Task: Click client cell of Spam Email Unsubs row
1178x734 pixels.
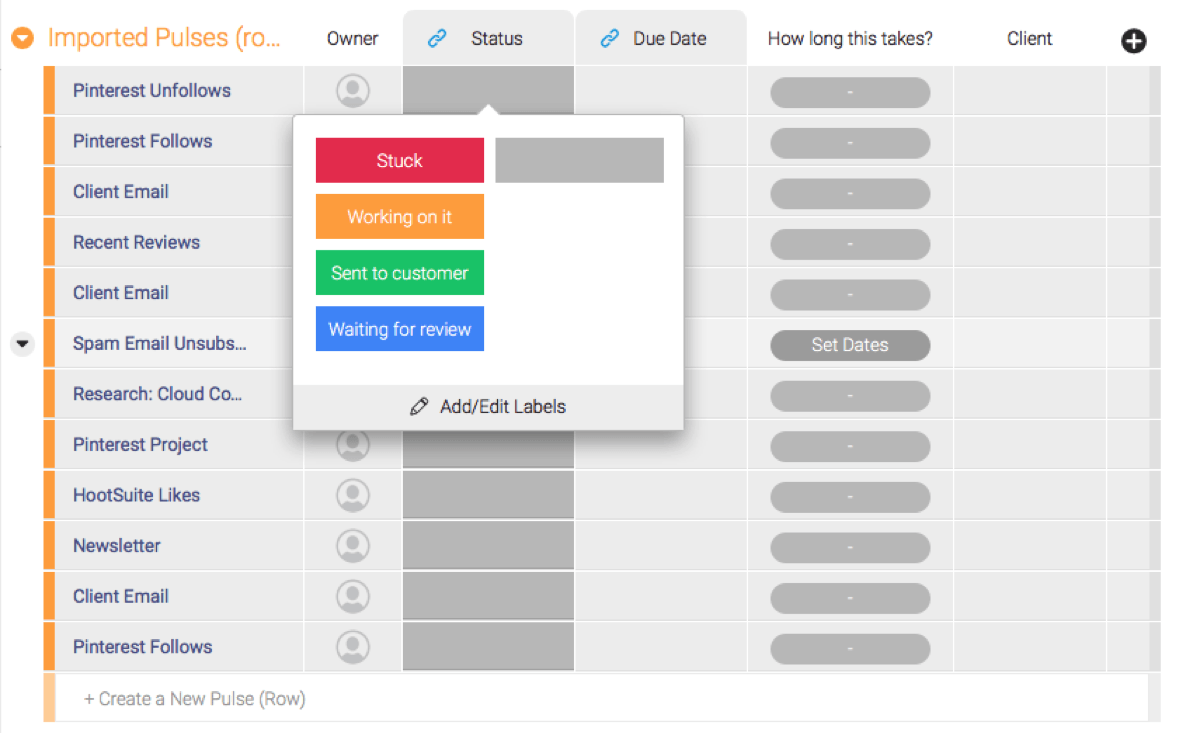Action: (x=1029, y=343)
